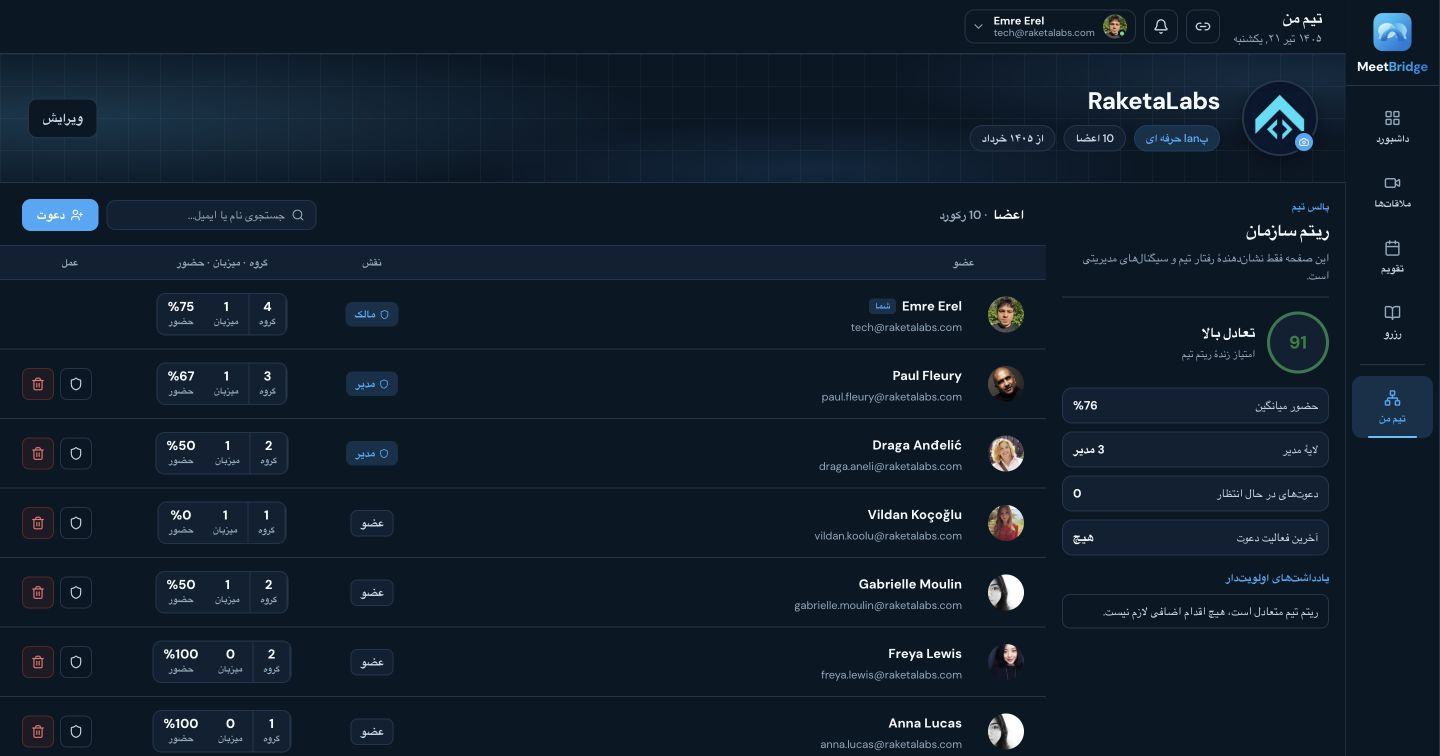Screen dimensions: 1440x756
Task: Click the از ۱۴۰۵ خرداد date badge
Action: (x=1012, y=138)
